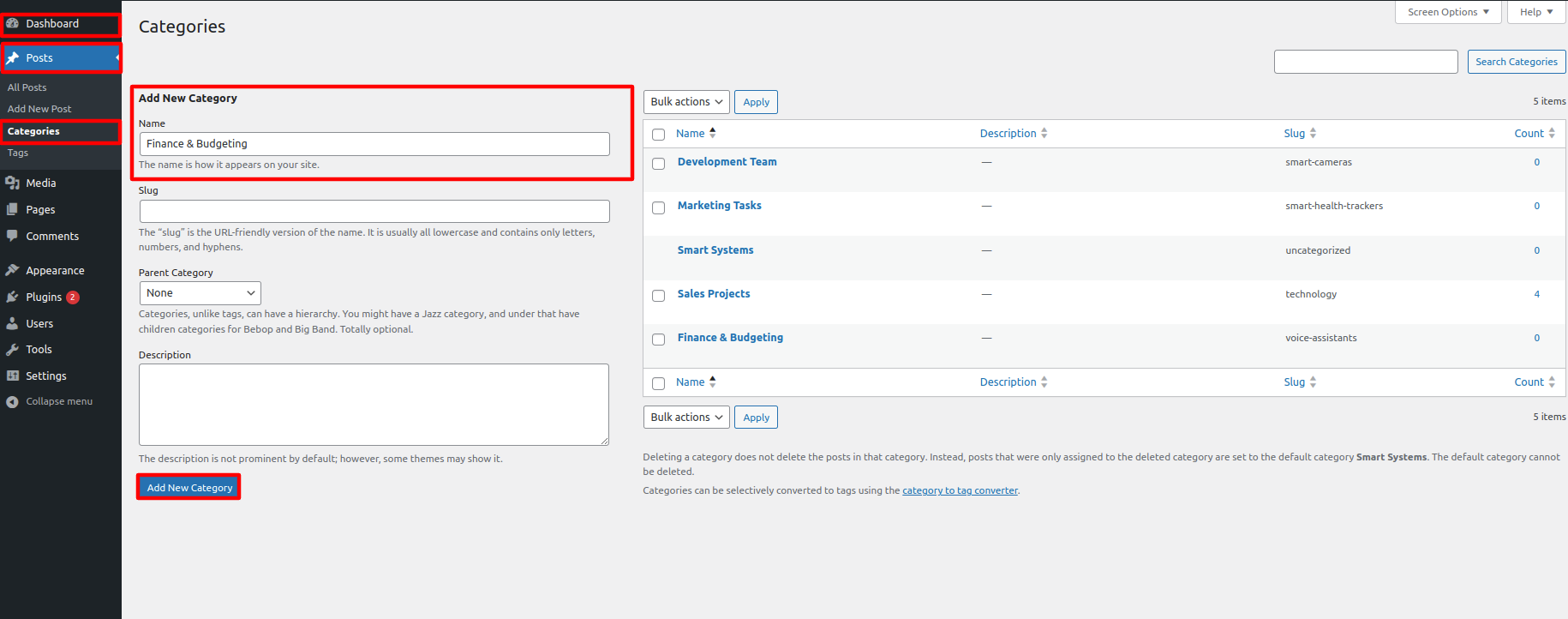Toggle the select-all checkbox in table header
This screenshot has width=1568, height=619.
coord(658,135)
